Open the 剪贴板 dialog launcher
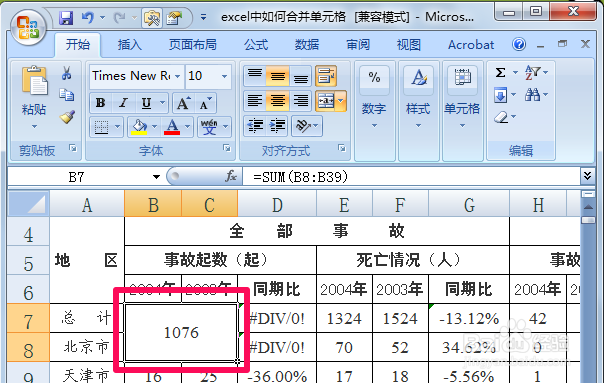The height and width of the screenshot is (383, 604). [73, 148]
